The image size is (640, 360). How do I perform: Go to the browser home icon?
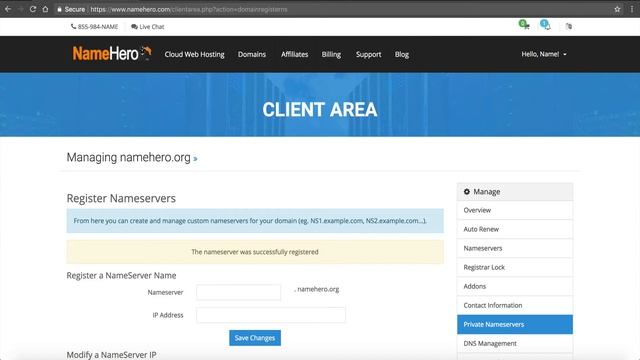coord(45,9)
